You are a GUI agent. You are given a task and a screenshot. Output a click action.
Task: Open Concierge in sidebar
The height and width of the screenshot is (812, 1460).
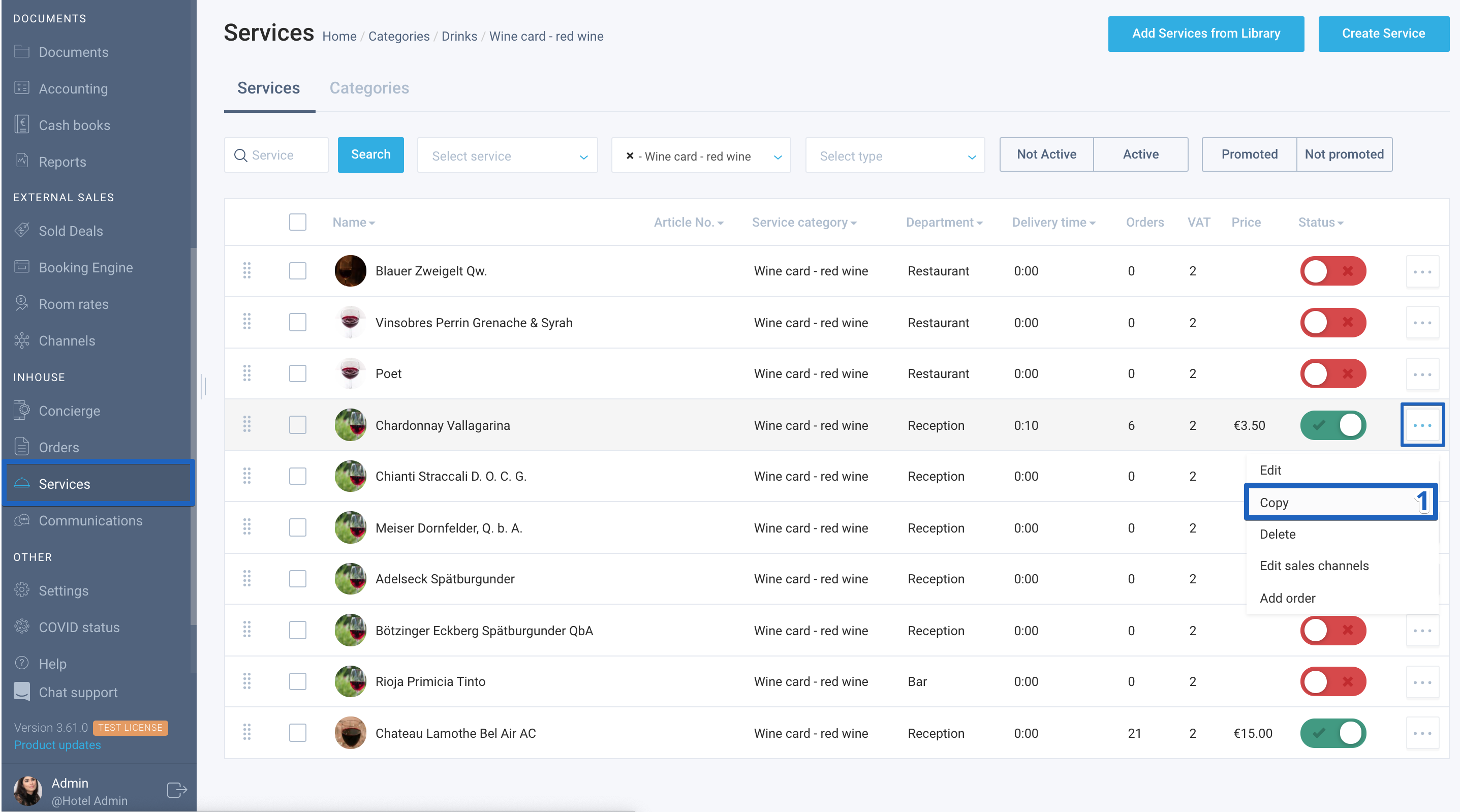pos(69,410)
